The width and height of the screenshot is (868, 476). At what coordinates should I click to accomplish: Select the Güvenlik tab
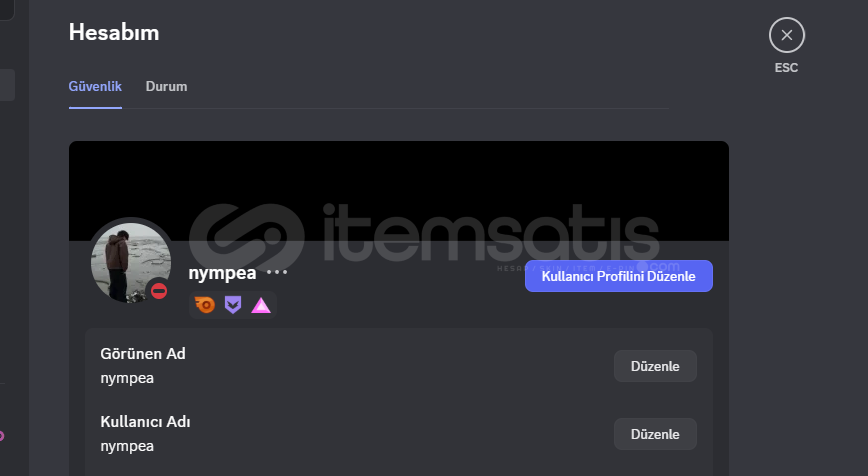tap(95, 86)
